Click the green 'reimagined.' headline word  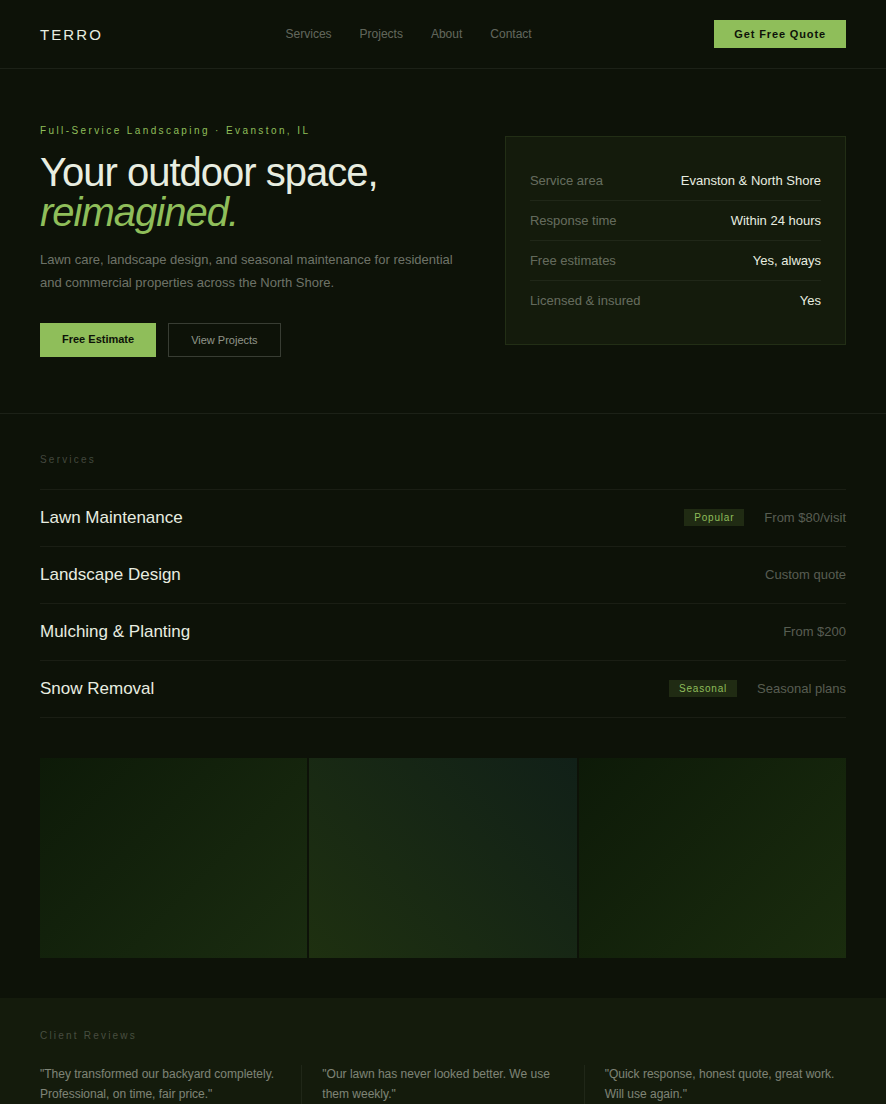[x=138, y=212]
